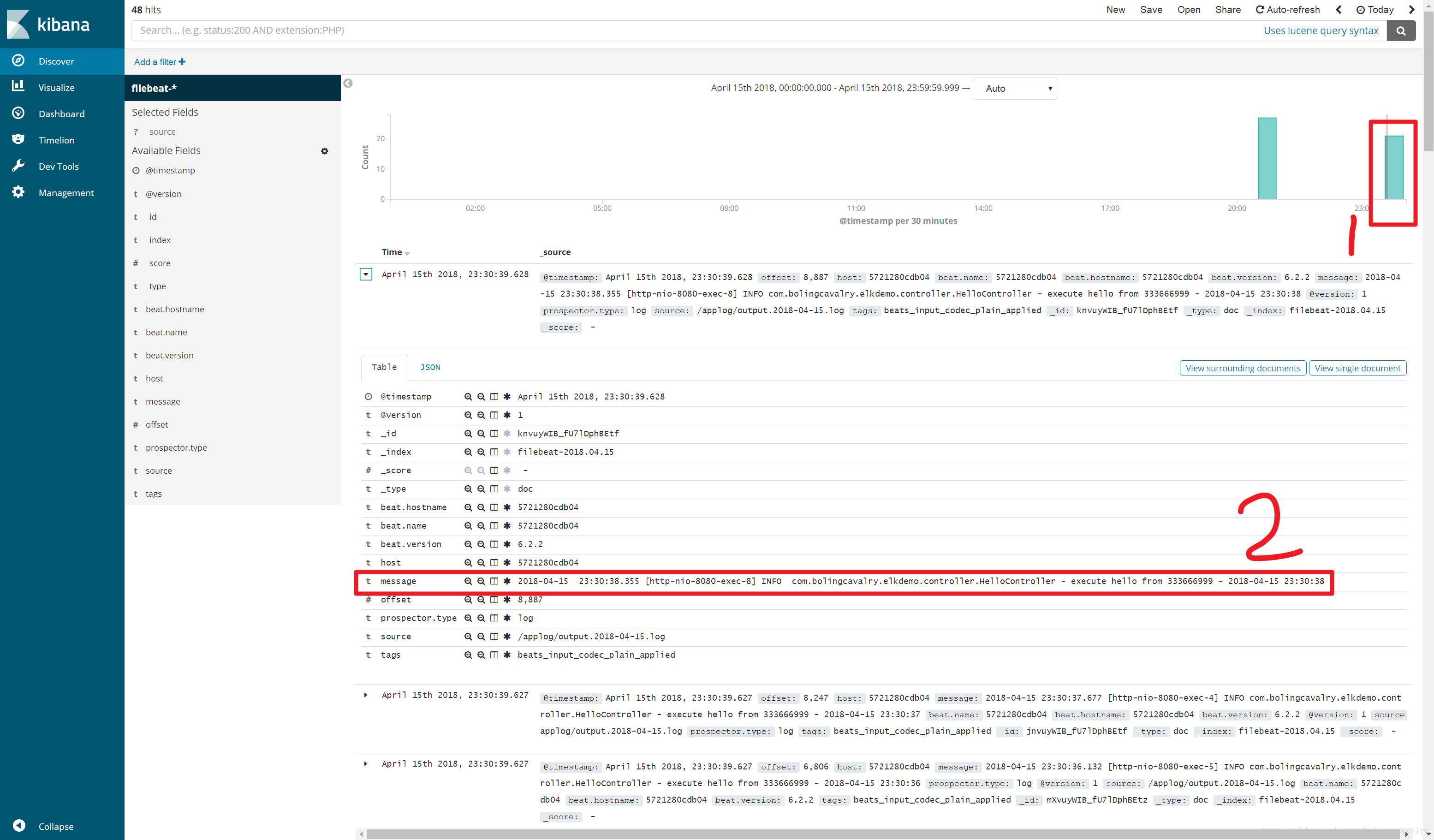
Task: Filter for field present on host row
Action: (x=507, y=563)
